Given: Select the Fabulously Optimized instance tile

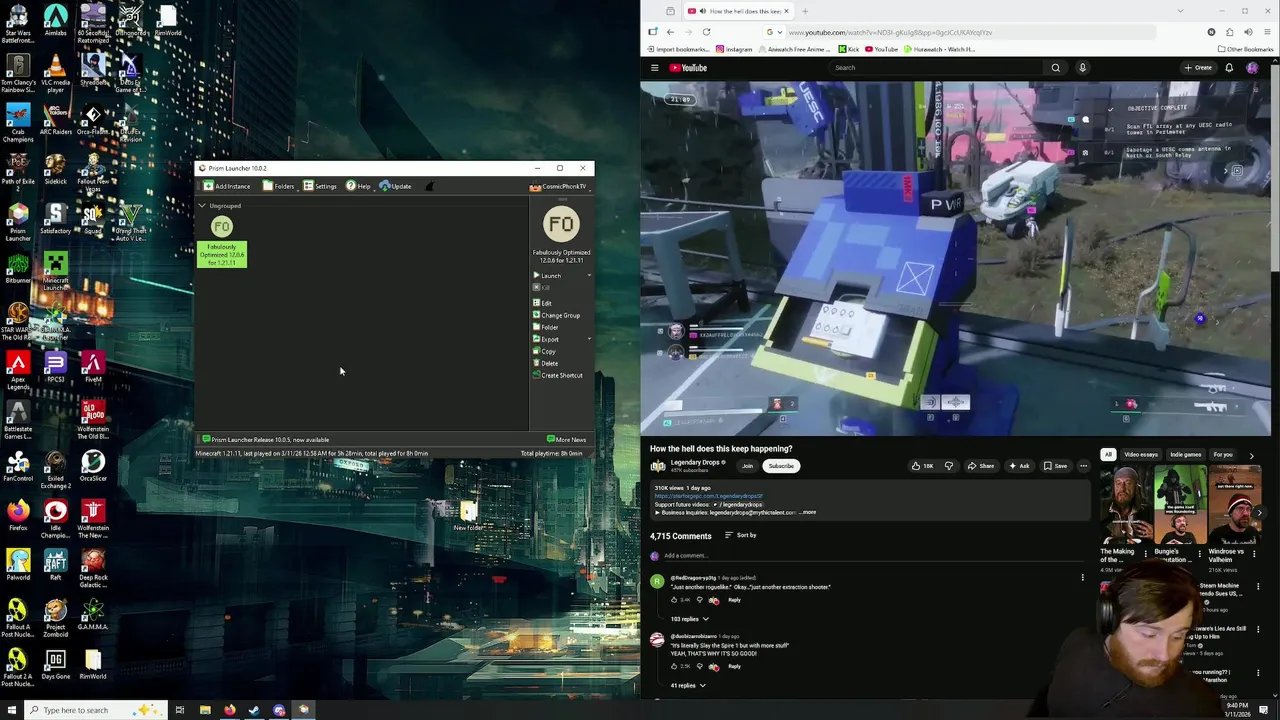Looking at the screenshot, I should [x=222, y=241].
